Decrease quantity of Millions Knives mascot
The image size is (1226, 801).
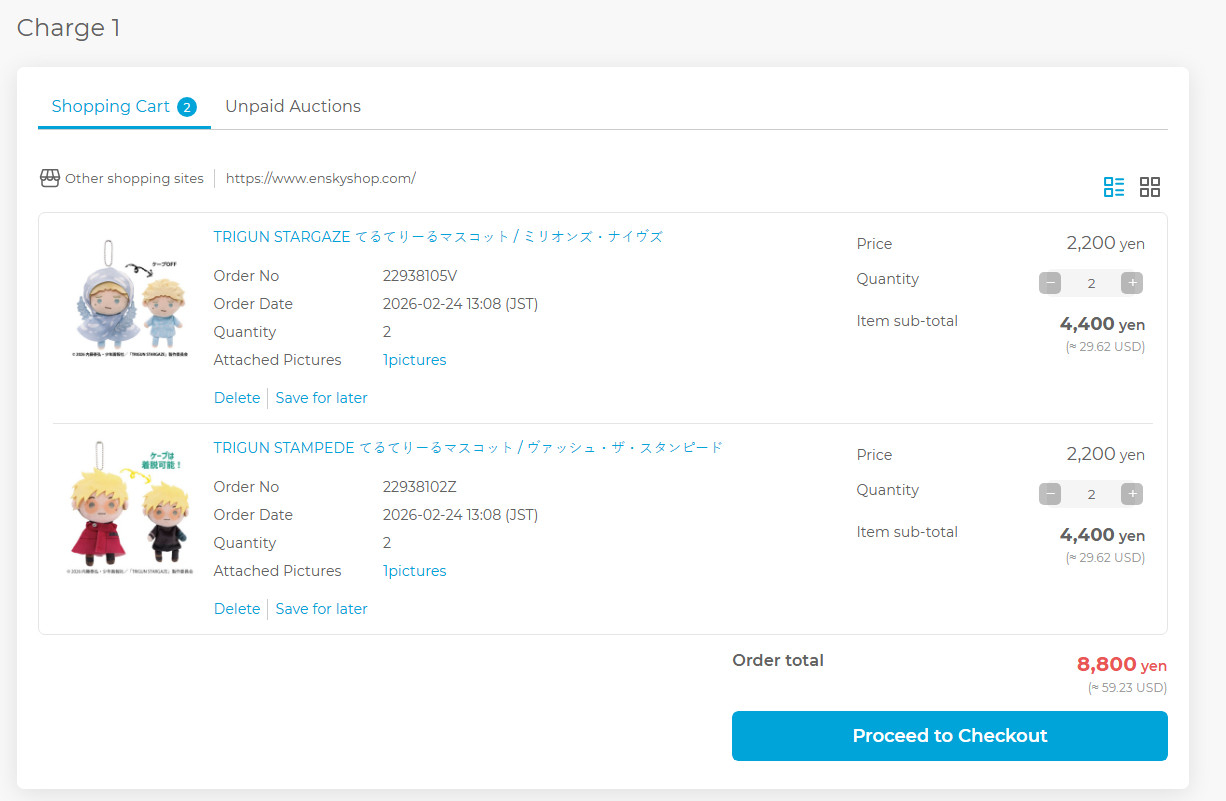click(x=1050, y=283)
